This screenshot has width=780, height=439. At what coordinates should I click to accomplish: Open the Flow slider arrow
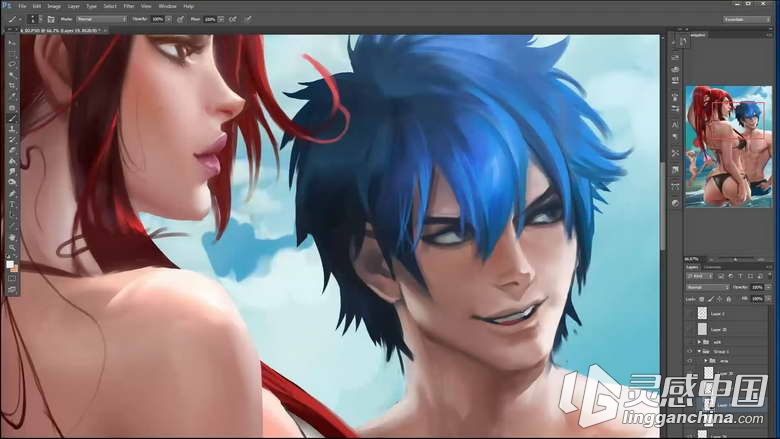tap(221, 19)
